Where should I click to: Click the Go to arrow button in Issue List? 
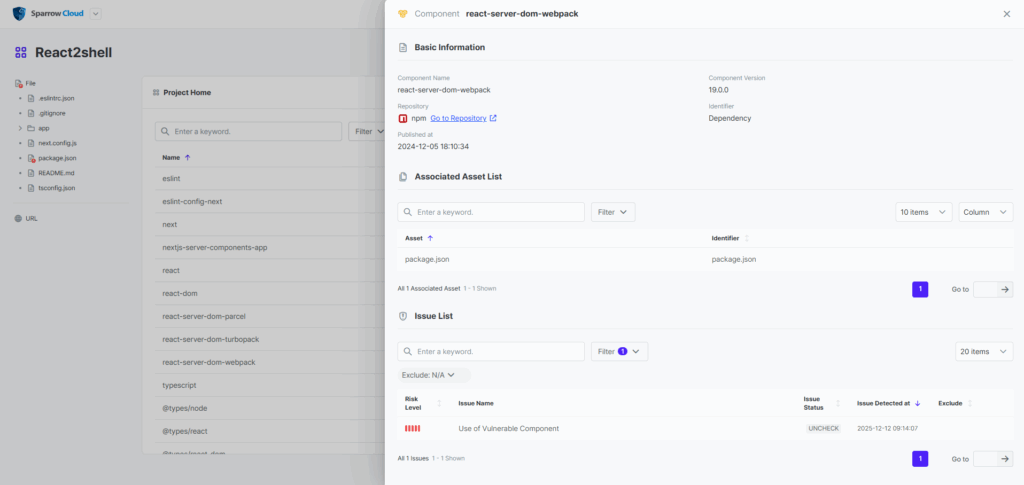click(992, 458)
